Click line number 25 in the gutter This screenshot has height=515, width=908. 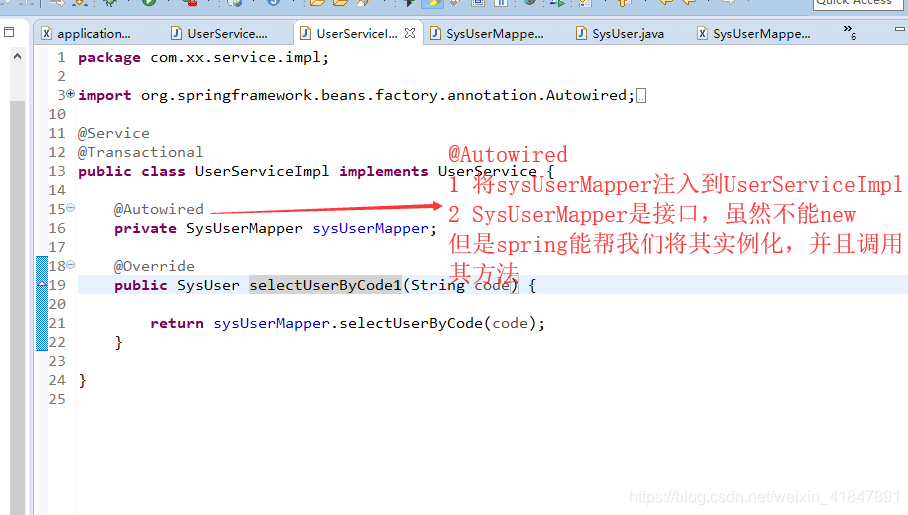click(x=57, y=399)
